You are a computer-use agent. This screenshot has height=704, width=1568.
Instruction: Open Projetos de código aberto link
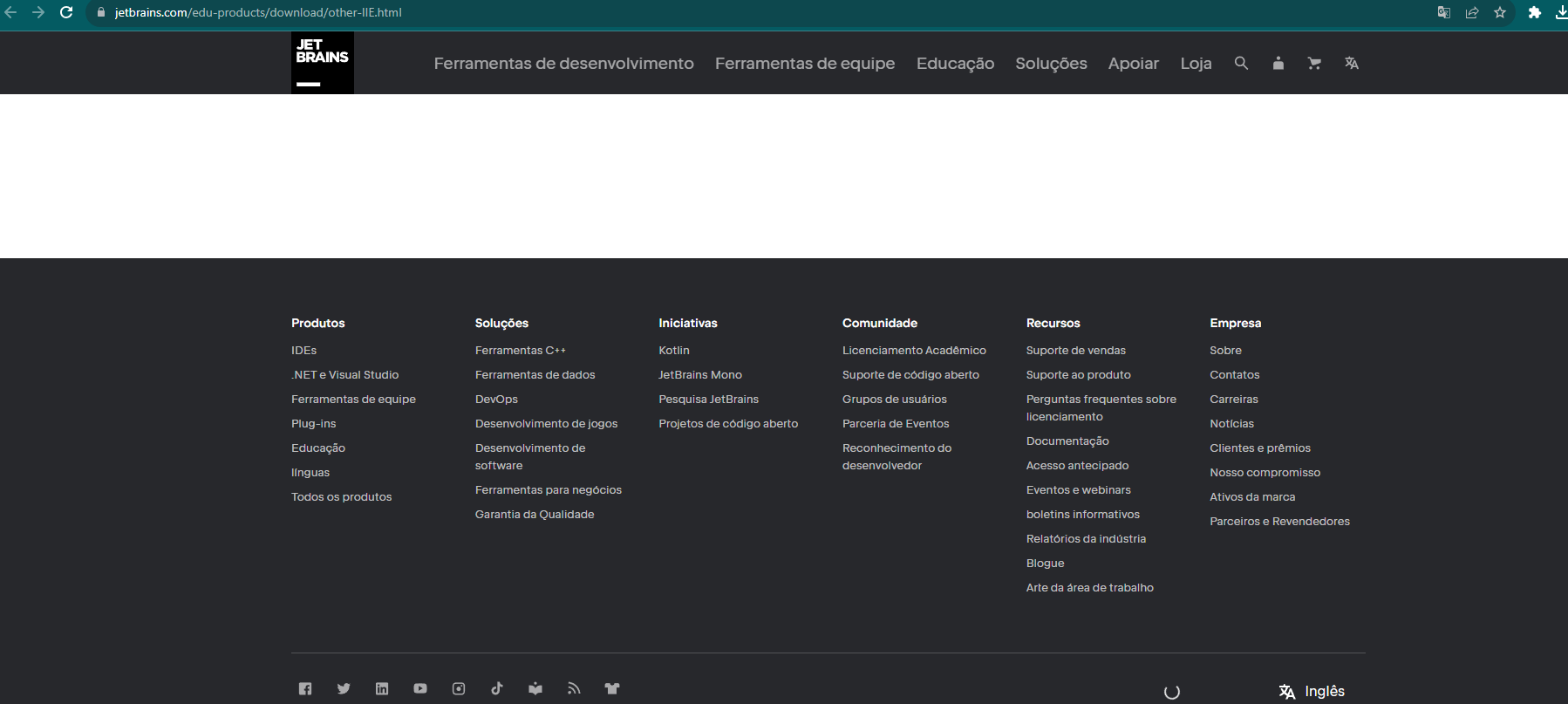click(728, 423)
